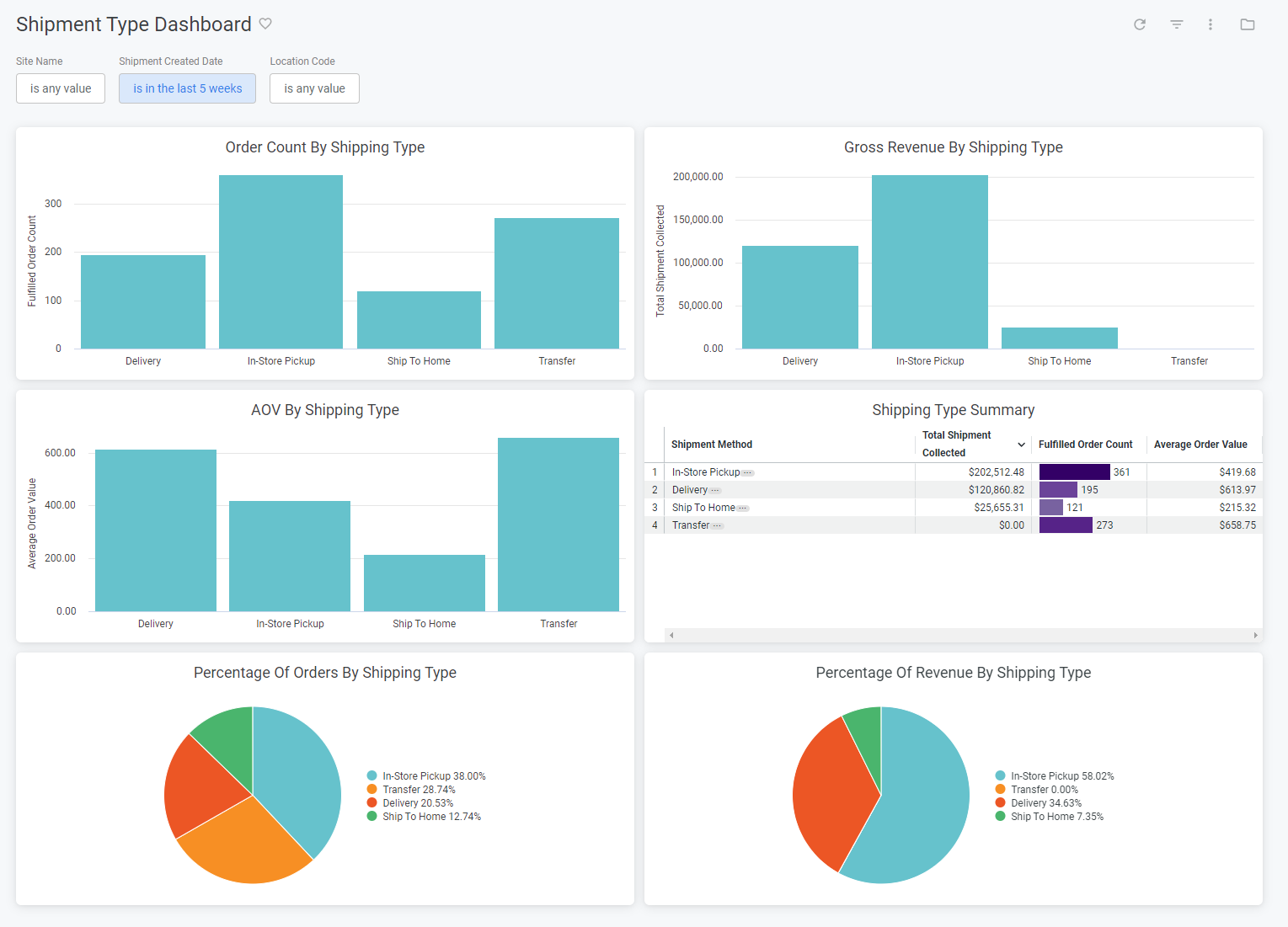Open the Ship To Home row ellipsis

tap(742, 509)
